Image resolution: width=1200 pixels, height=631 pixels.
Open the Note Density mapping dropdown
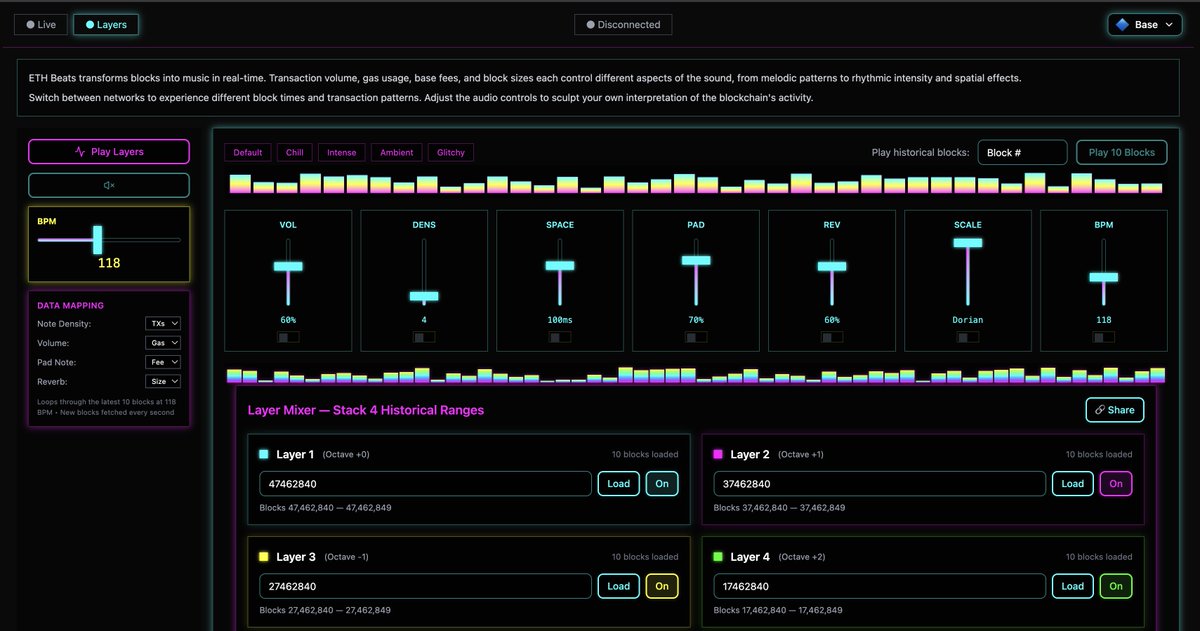163,324
